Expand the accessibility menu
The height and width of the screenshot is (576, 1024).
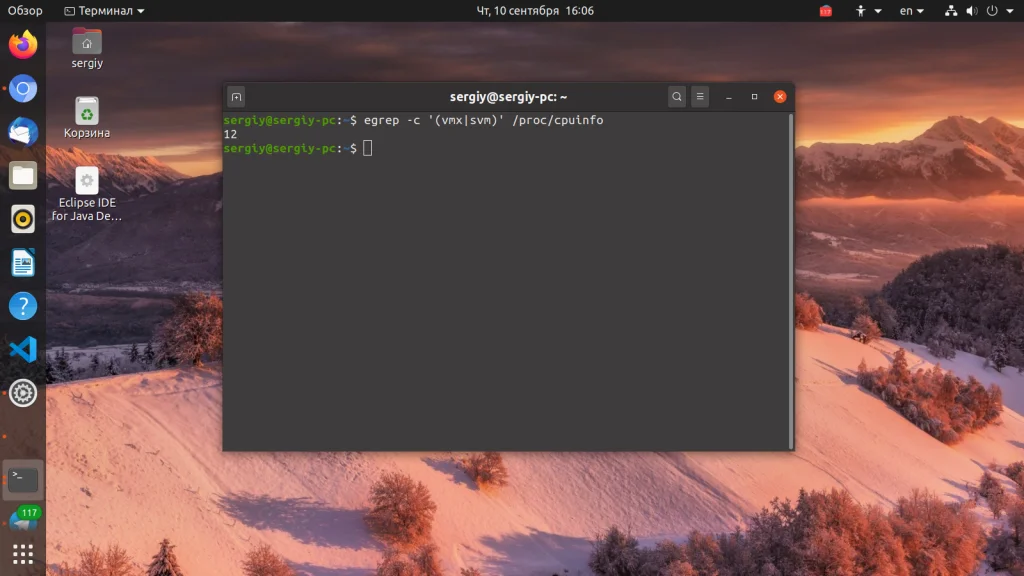click(868, 10)
